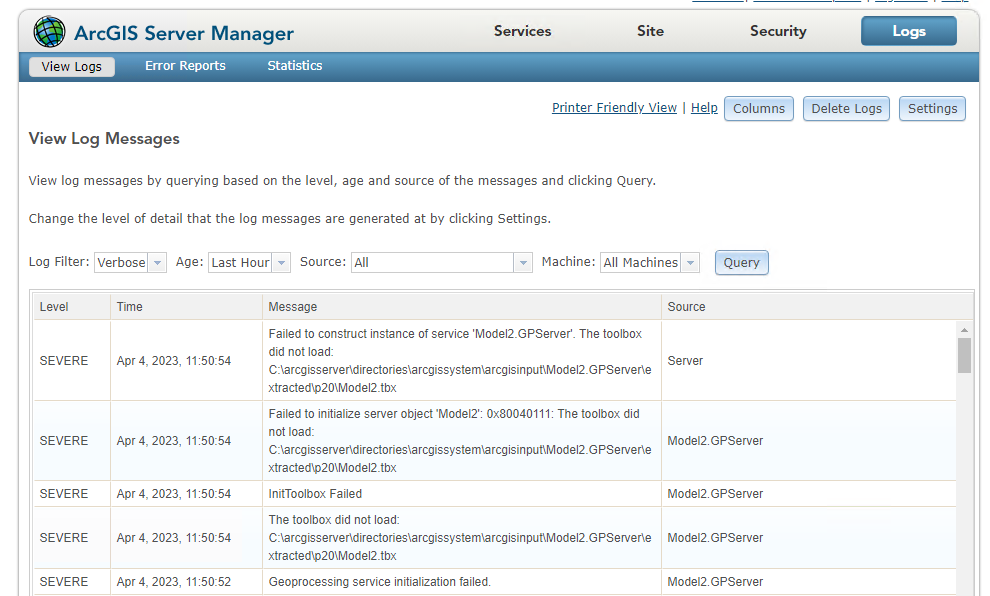
Task: Open log Settings
Action: 932,109
